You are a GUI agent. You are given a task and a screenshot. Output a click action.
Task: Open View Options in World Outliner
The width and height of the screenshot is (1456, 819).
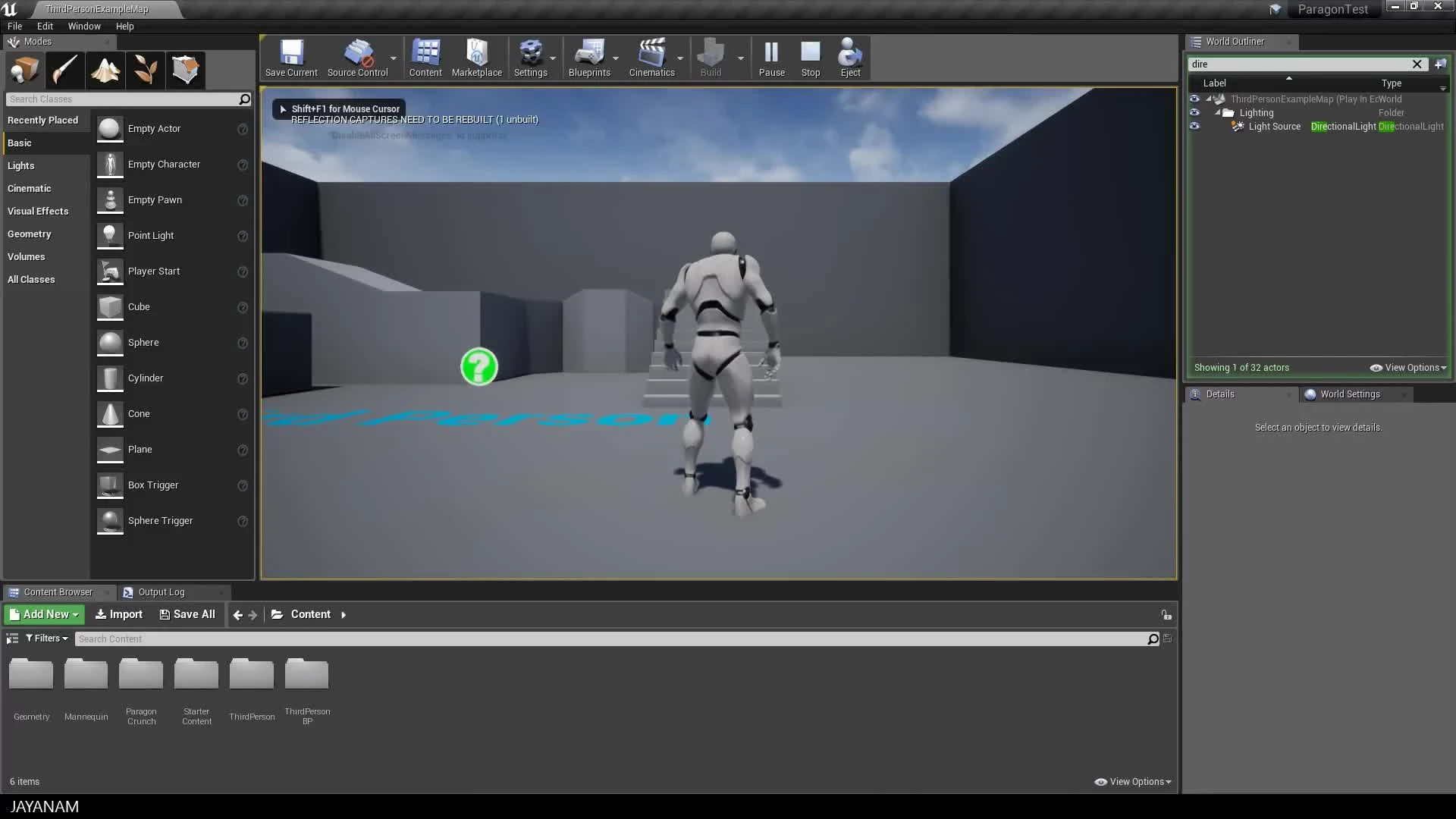tap(1407, 368)
